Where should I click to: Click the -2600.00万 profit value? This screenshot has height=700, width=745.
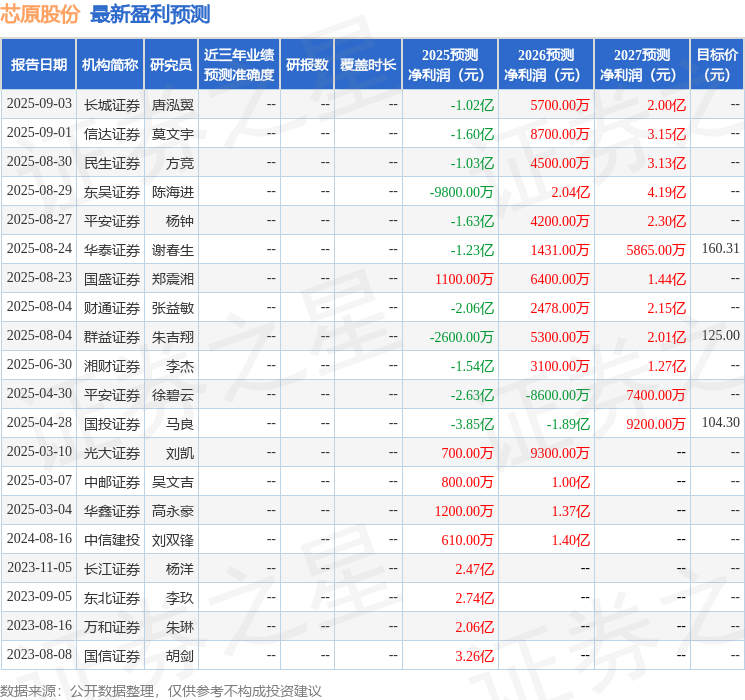[462, 337]
